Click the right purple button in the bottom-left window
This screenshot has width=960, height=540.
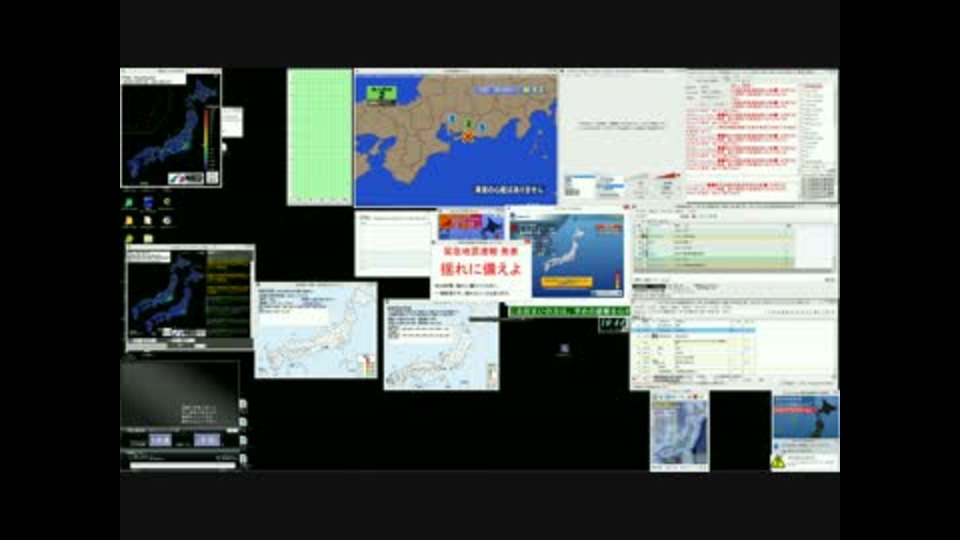(x=206, y=440)
